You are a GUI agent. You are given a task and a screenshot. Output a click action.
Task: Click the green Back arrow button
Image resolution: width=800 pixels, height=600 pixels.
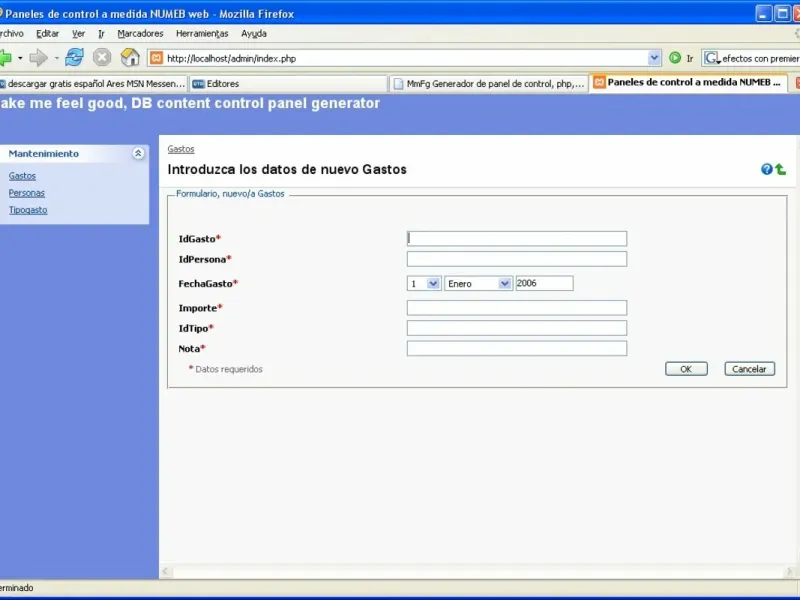(5, 58)
